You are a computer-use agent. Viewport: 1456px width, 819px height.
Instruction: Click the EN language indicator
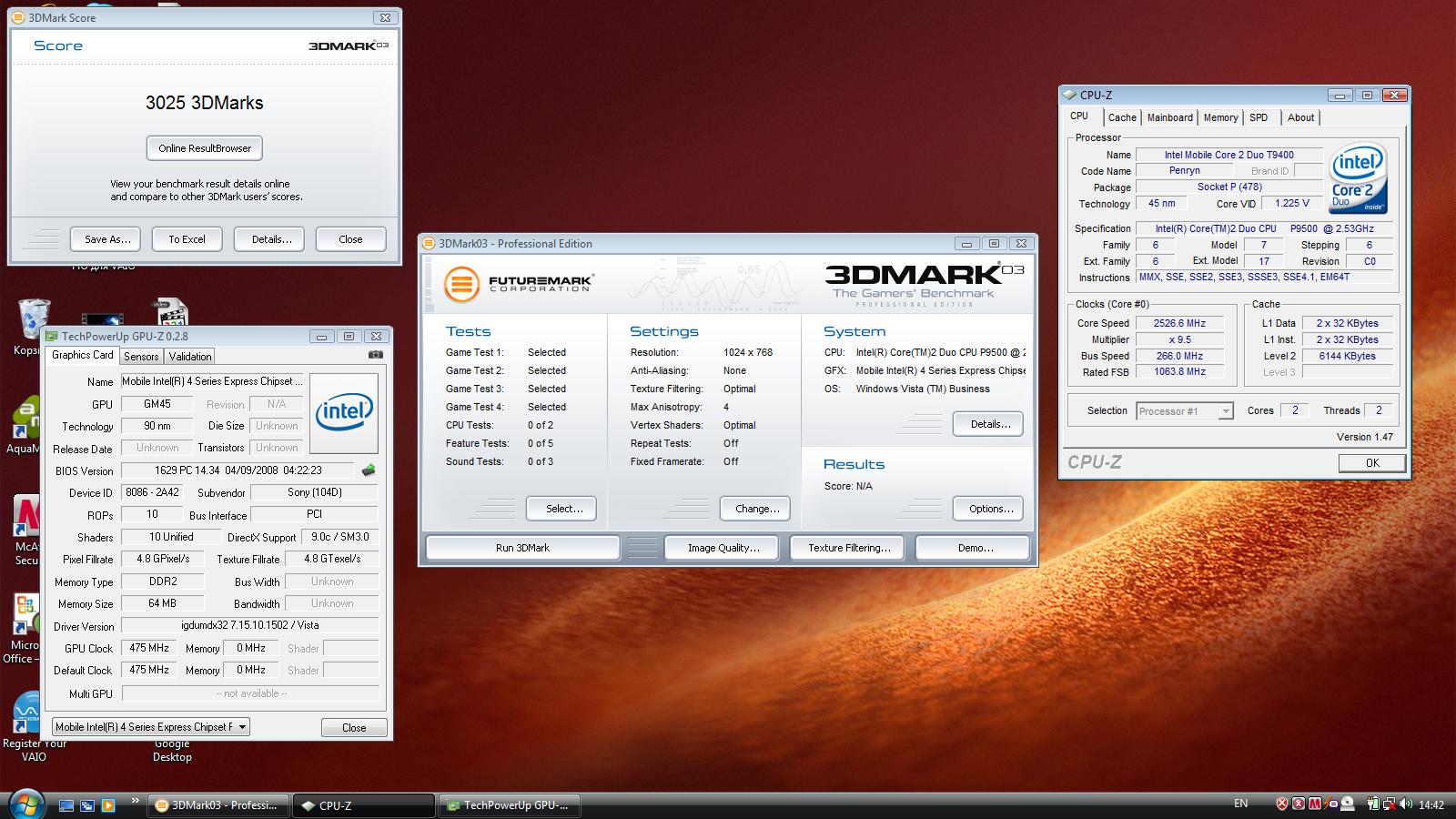pyautogui.click(x=1240, y=803)
